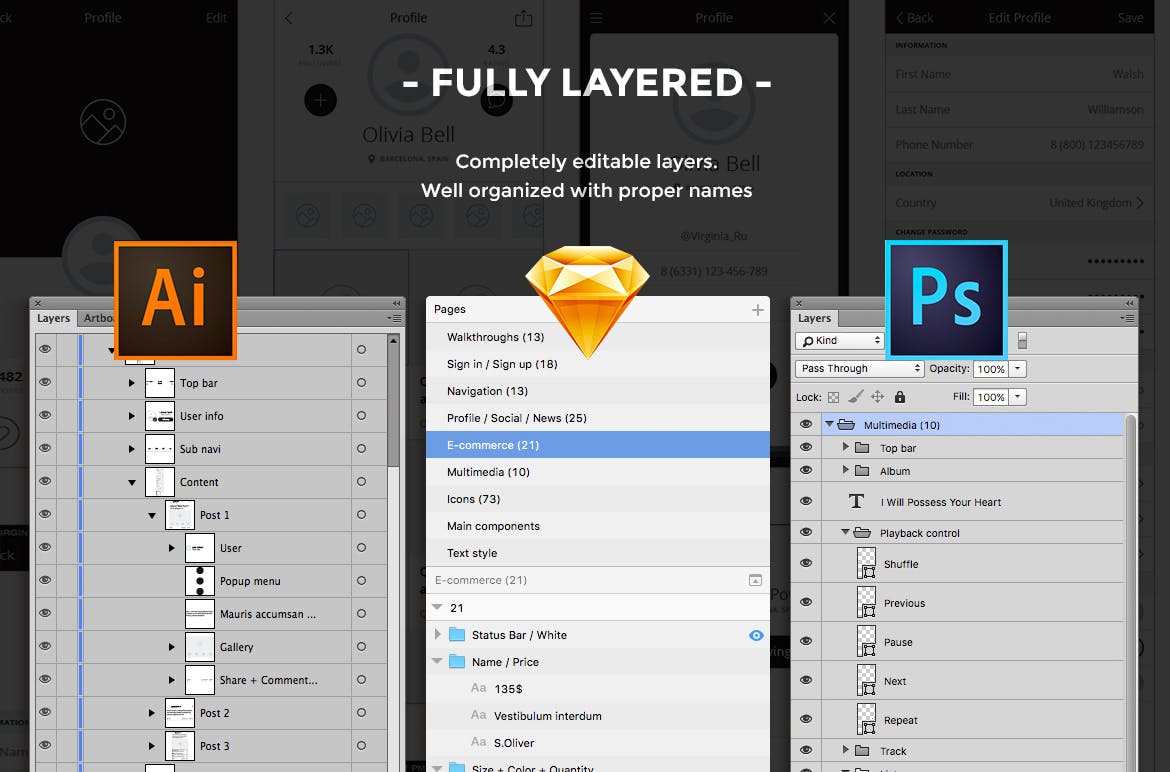Screen dimensions: 1170x772
Task: Toggle visibility of Status Bar / White
Action: 756,635
